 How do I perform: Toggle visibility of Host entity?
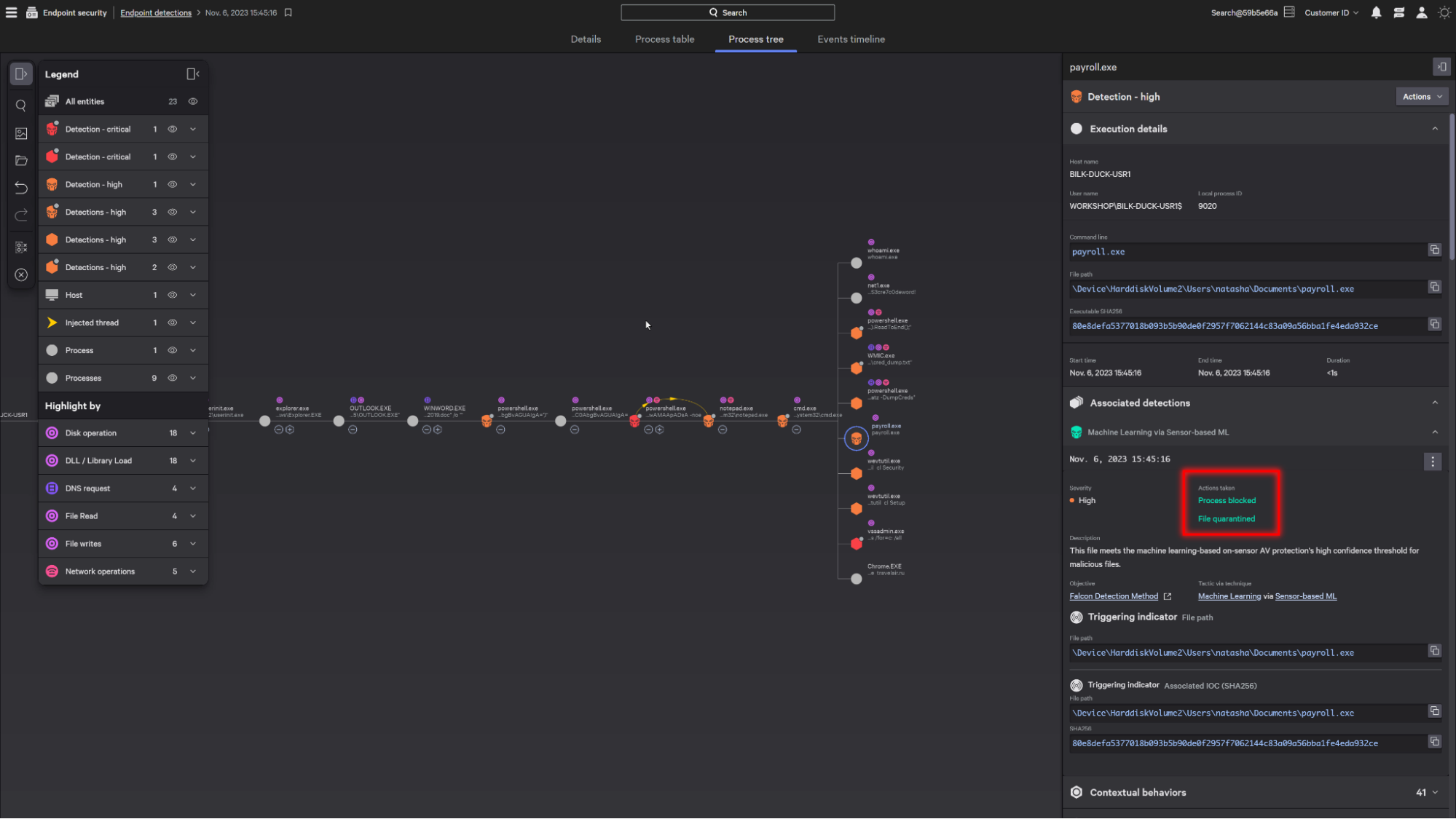[173, 295]
